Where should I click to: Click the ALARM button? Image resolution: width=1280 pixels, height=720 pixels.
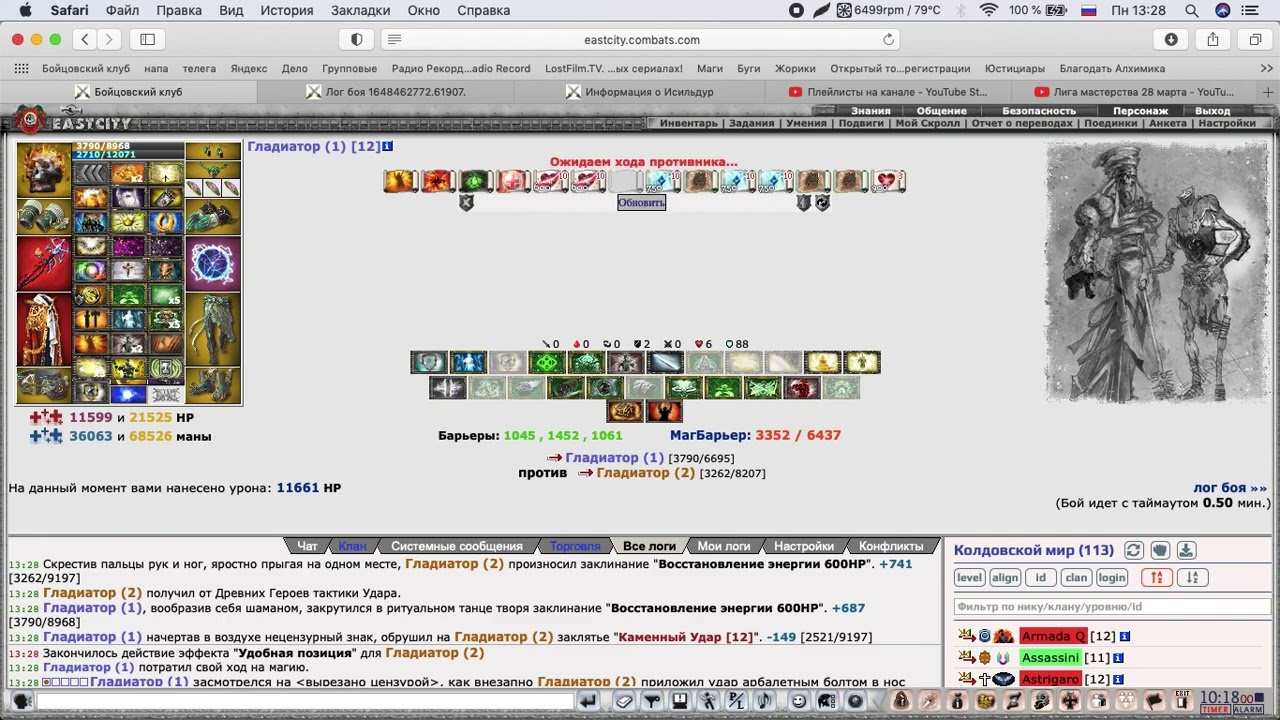[x=1249, y=709]
